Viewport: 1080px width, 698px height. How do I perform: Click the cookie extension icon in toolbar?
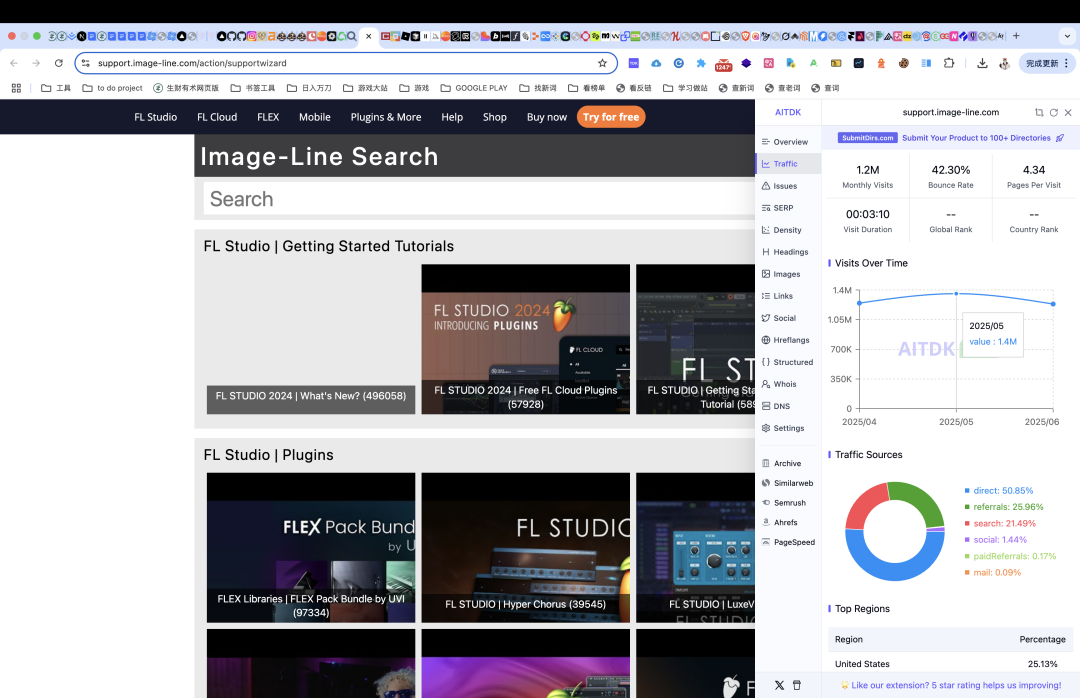tap(903, 63)
